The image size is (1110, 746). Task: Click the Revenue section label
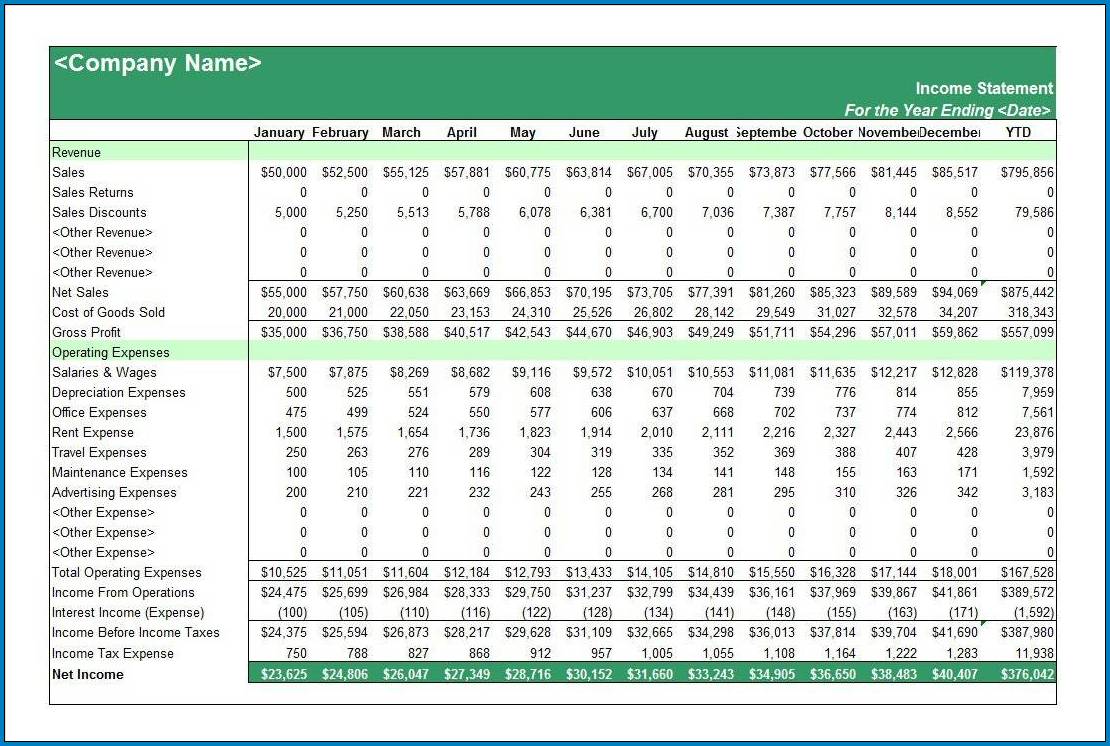[77, 152]
